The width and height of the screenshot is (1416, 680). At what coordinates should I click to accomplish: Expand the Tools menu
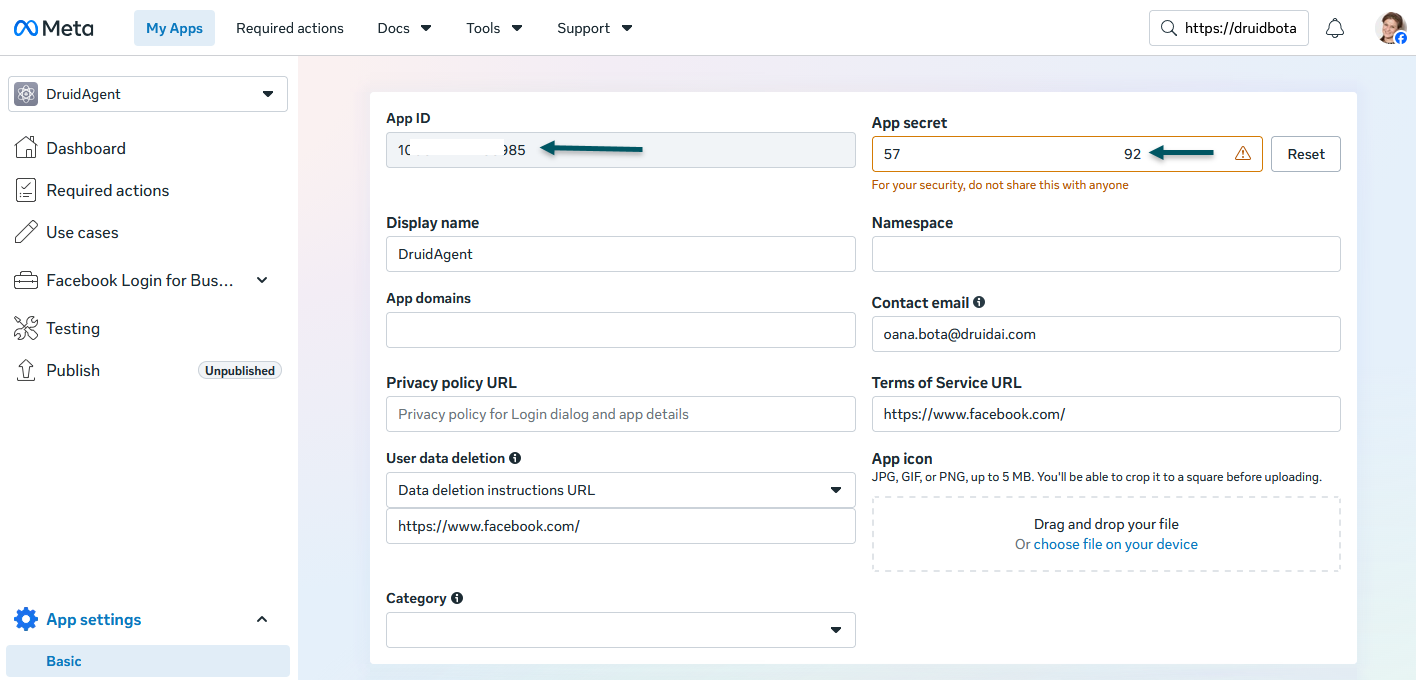494,28
